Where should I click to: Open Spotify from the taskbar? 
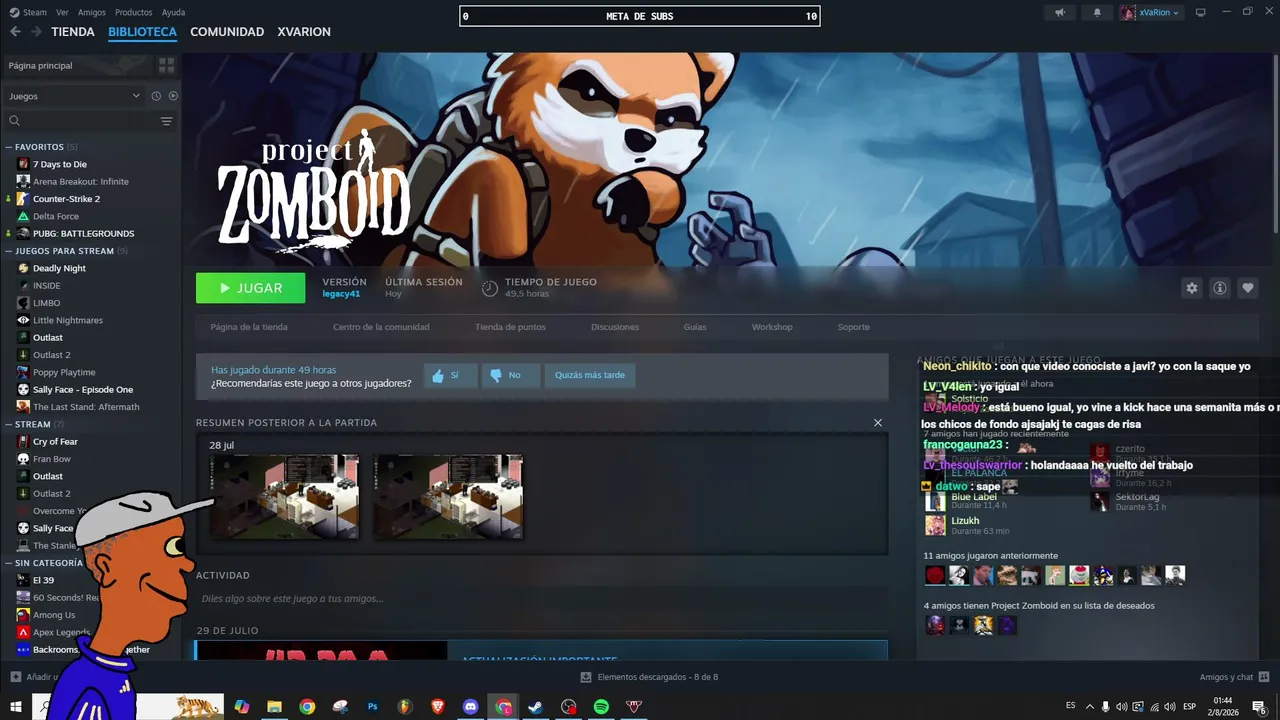tap(601, 707)
